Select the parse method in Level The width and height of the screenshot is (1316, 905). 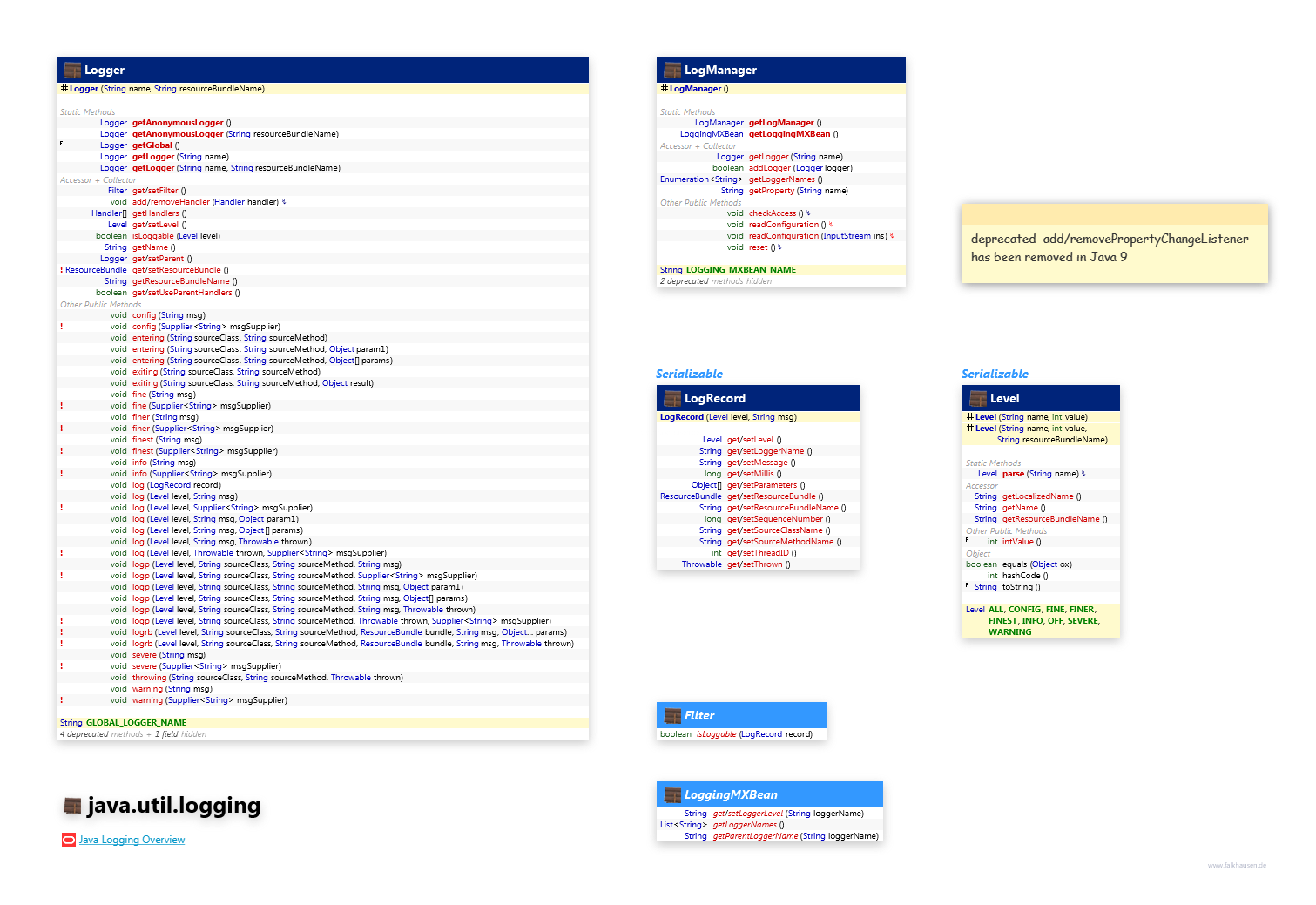tap(1013, 474)
